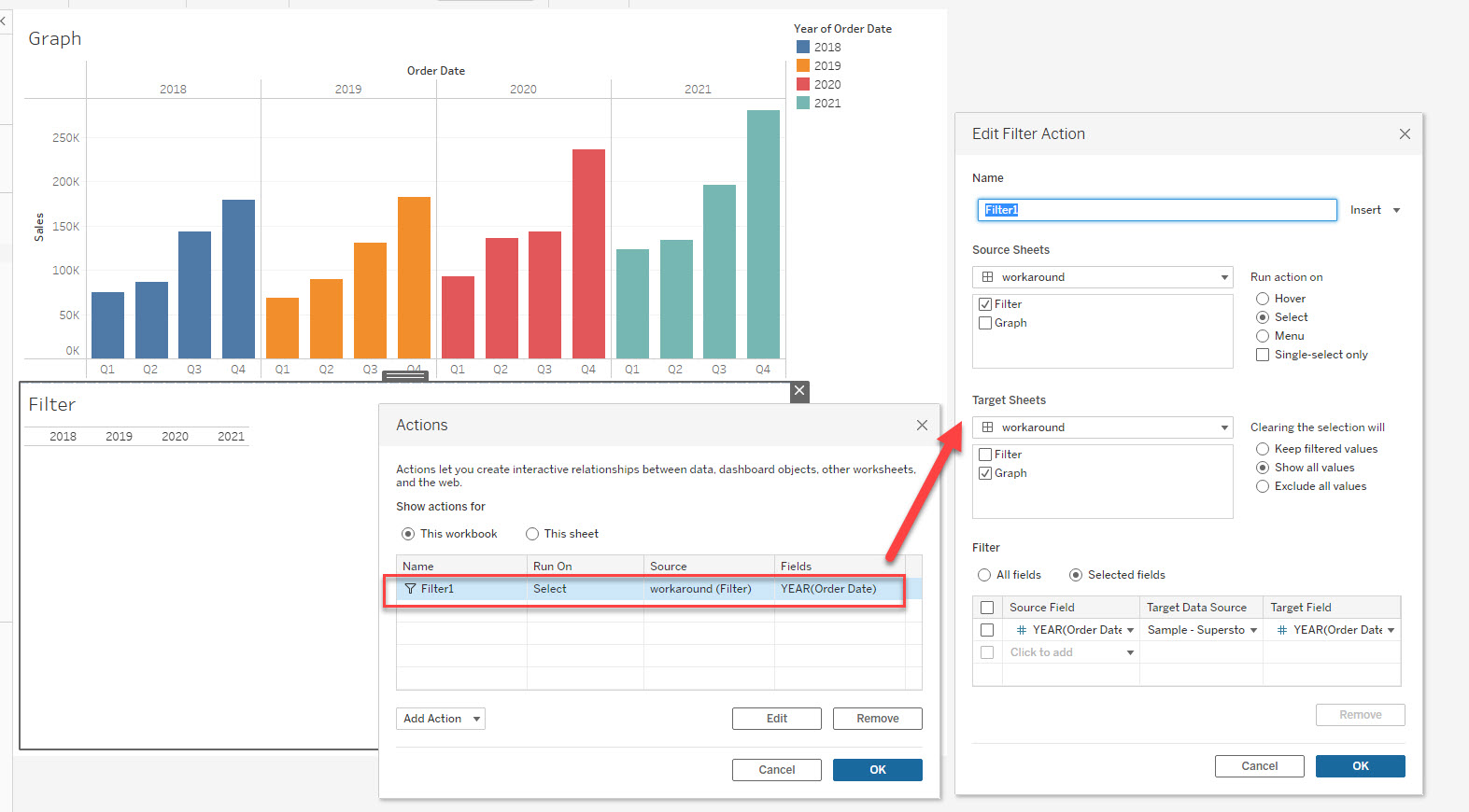Screen dimensions: 1469x812
Task: Click the 2020 red legend color swatch
Action: pyautogui.click(x=803, y=84)
